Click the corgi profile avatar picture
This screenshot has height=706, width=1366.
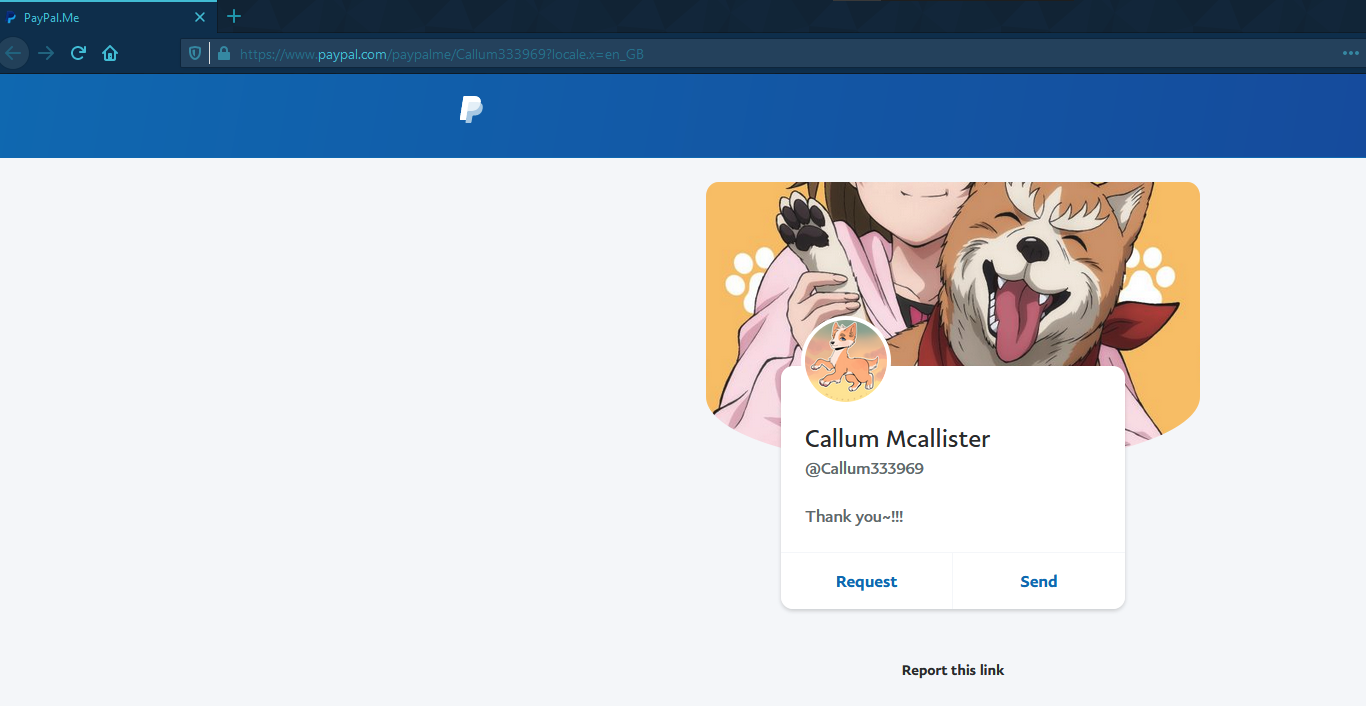click(x=846, y=361)
